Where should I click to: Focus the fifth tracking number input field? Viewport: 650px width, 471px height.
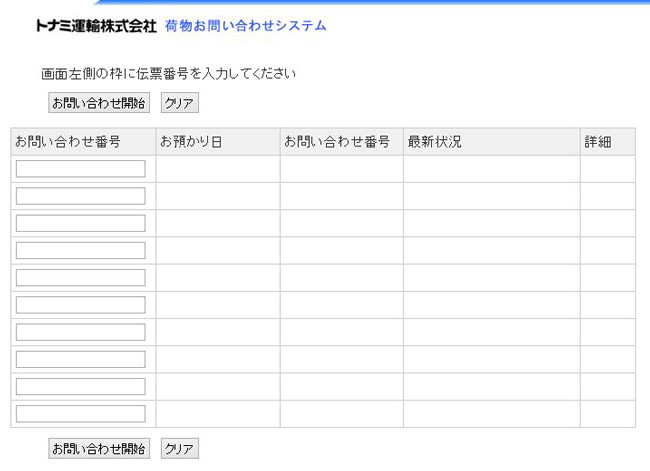click(81, 278)
